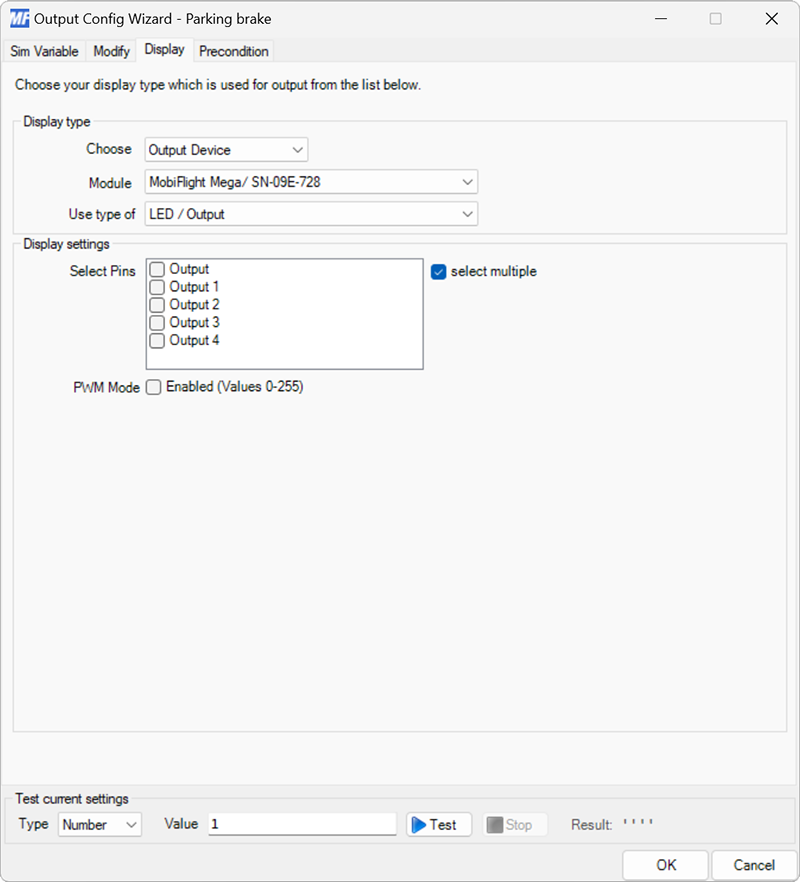800x882 pixels.
Task: Confirm settings with the OK button
Action: (665, 865)
